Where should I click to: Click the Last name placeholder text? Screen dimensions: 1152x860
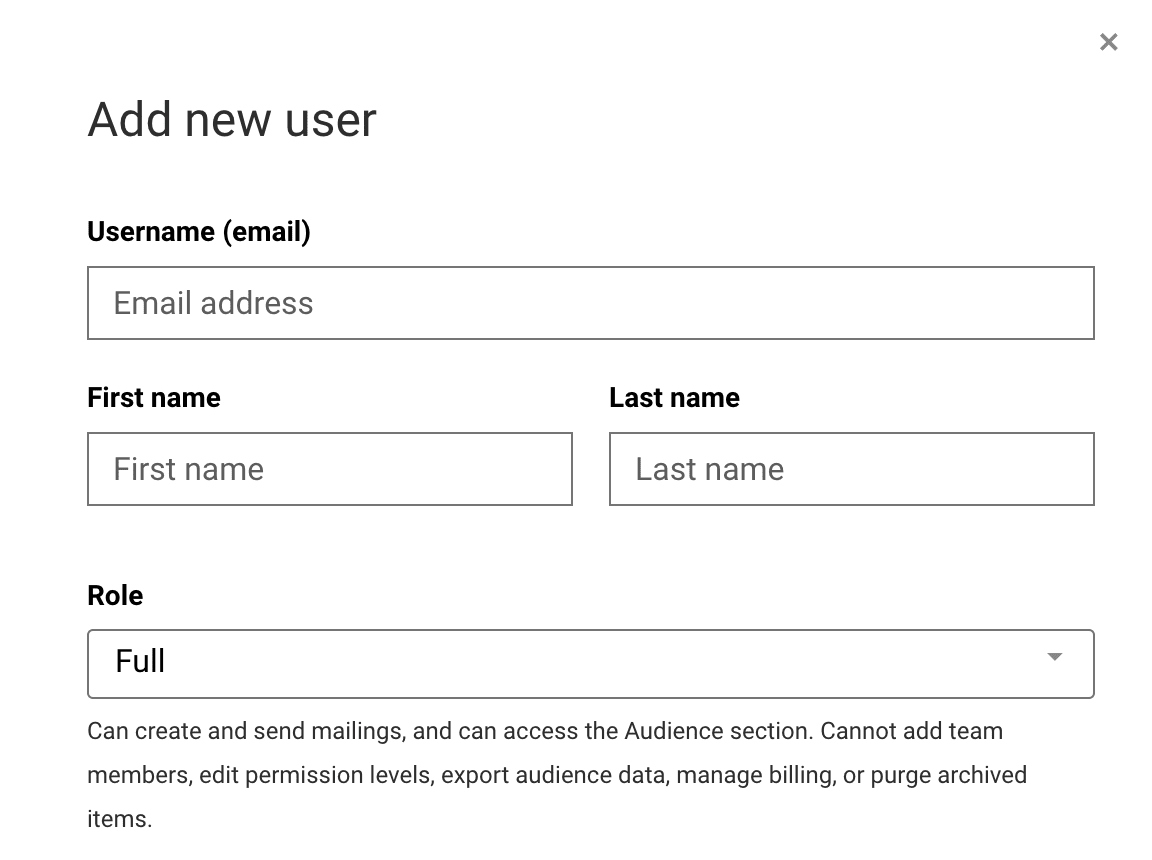[x=709, y=470]
